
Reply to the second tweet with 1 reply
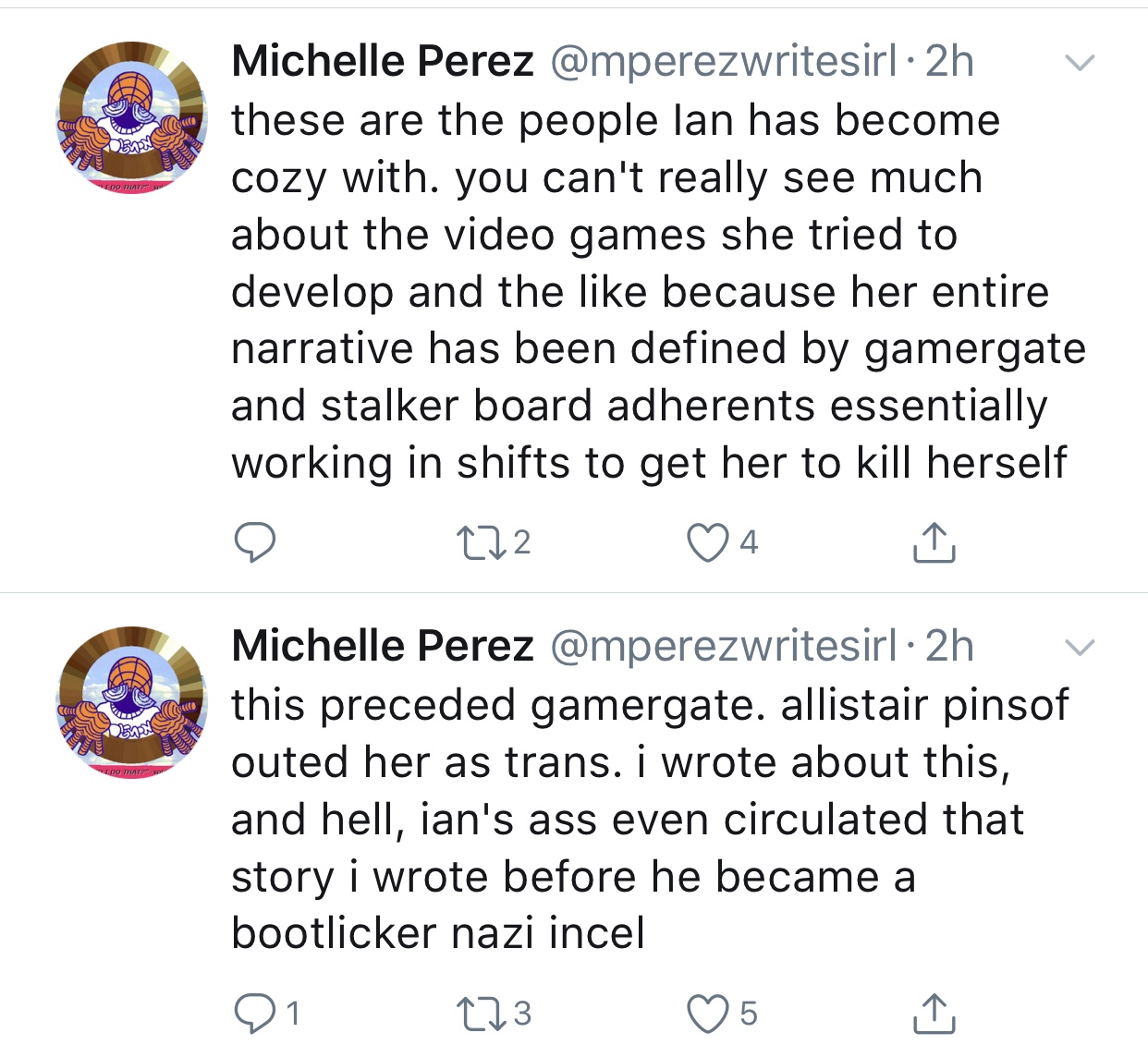click(266, 1014)
